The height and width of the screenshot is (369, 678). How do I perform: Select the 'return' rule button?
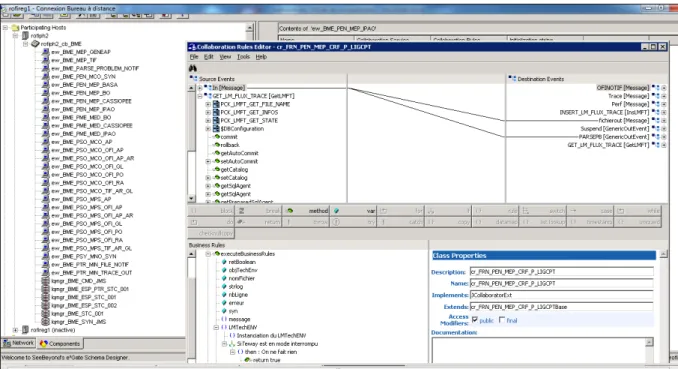click(258, 222)
